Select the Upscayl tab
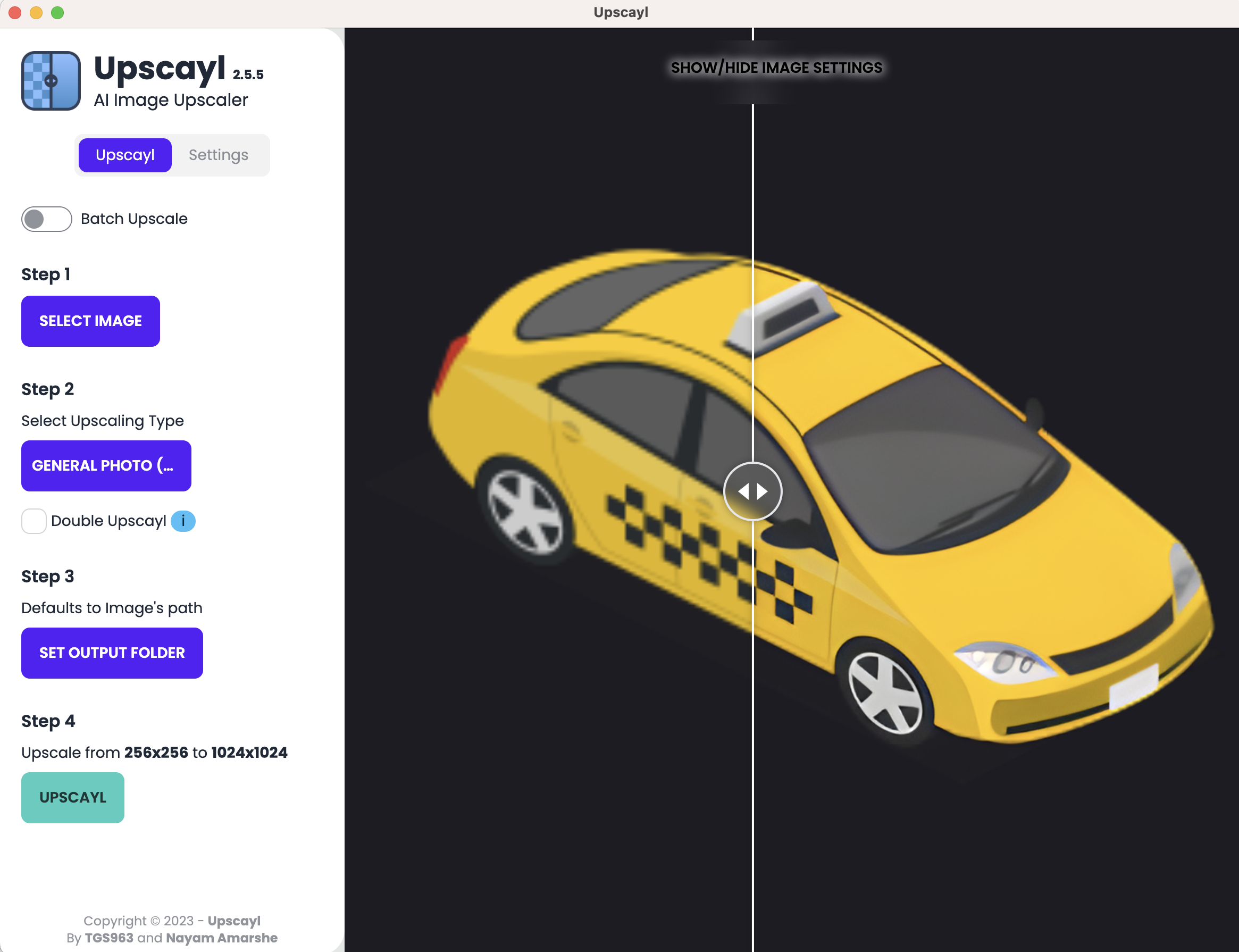The height and width of the screenshot is (952, 1239). click(x=124, y=155)
